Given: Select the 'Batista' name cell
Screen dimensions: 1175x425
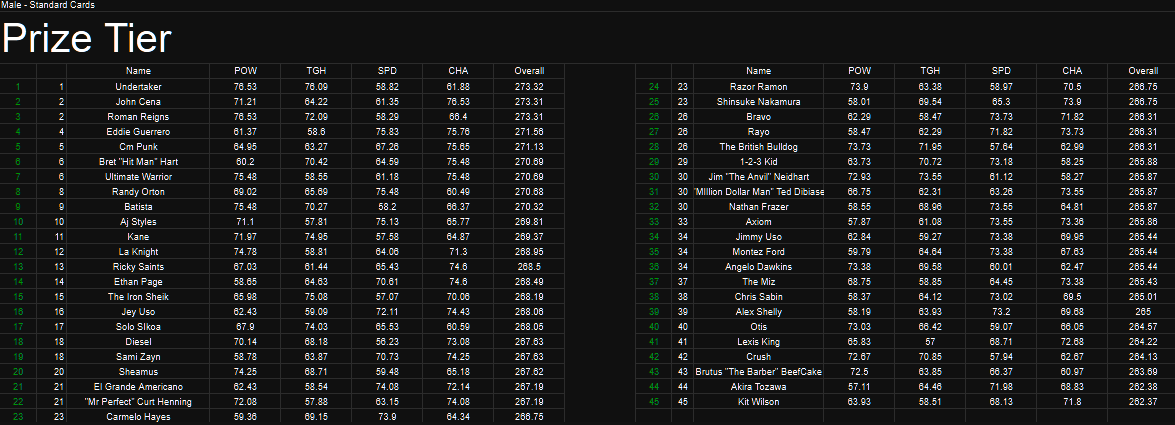Looking at the screenshot, I should pyautogui.click(x=139, y=207).
